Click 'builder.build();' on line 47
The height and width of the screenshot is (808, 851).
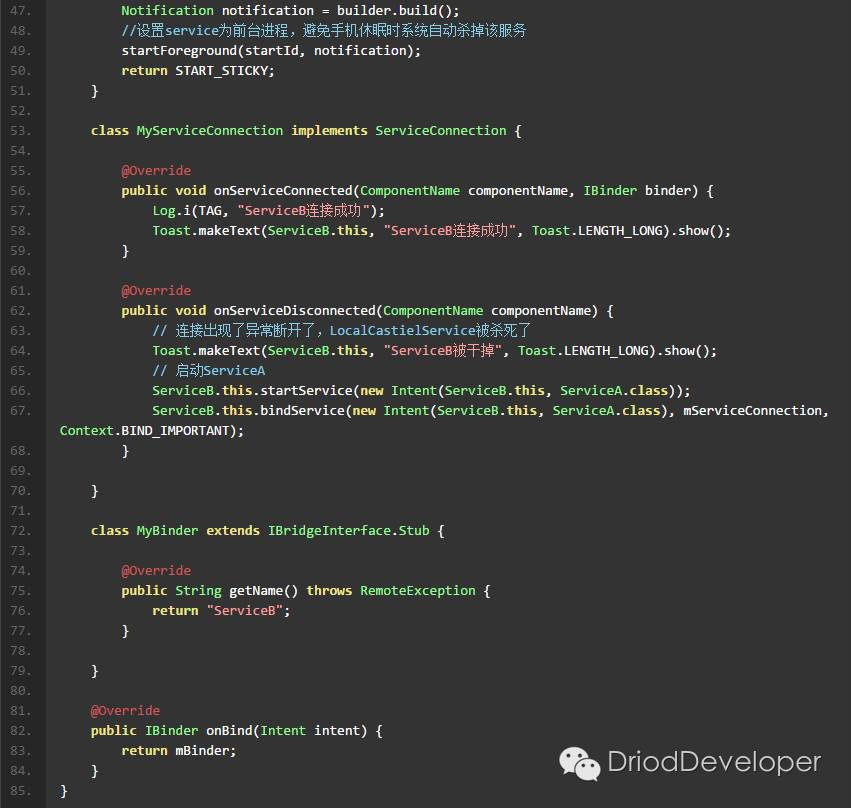(398, 11)
